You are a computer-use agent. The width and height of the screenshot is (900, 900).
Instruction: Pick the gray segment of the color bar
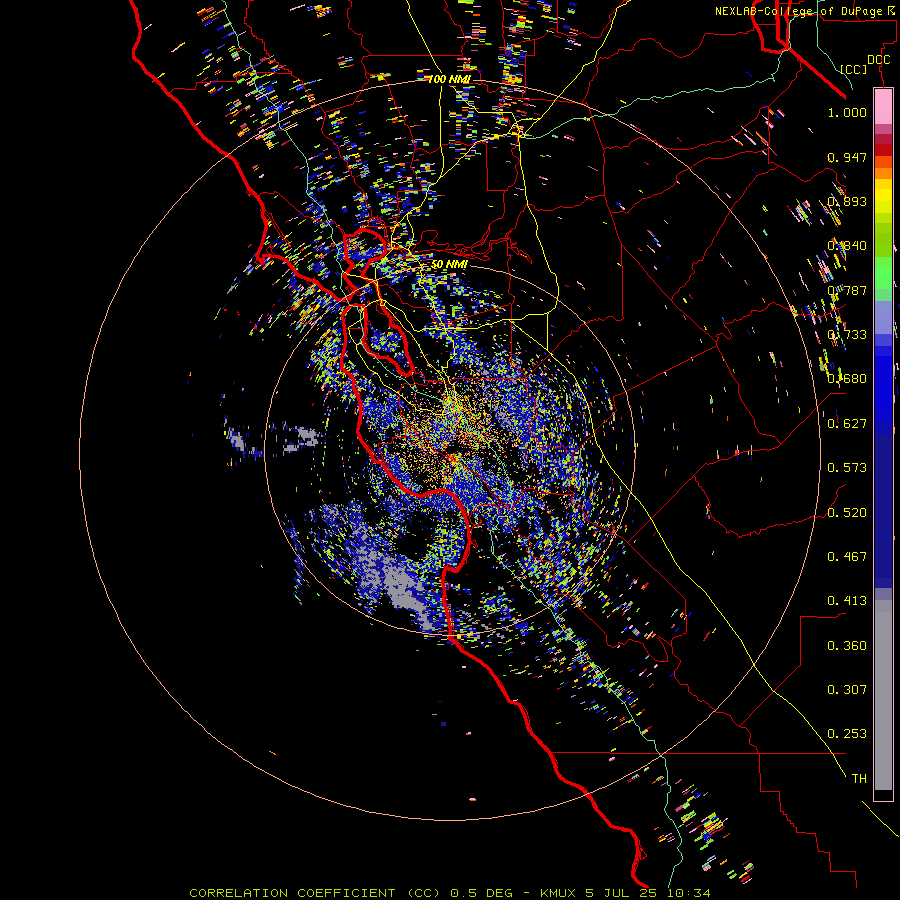pos(883,695)
